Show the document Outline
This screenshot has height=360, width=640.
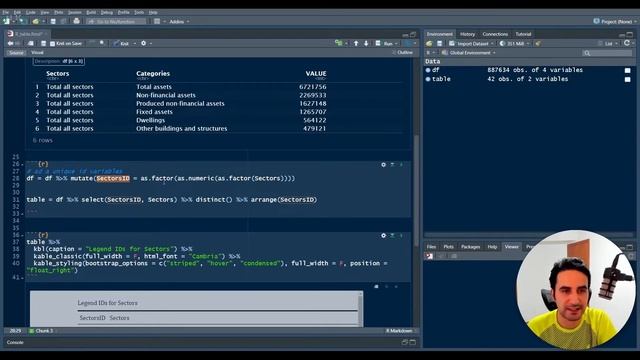[403, 52]
